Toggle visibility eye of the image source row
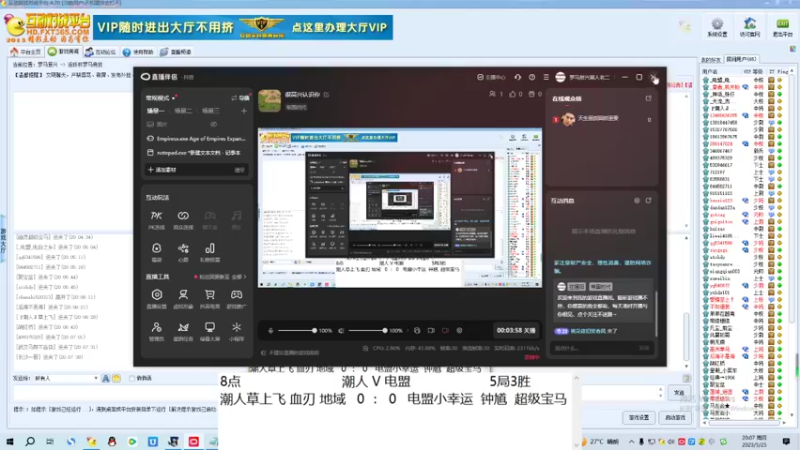Image resolution: width=800 pixels, height=450 pixels. (x=213, y=124)
